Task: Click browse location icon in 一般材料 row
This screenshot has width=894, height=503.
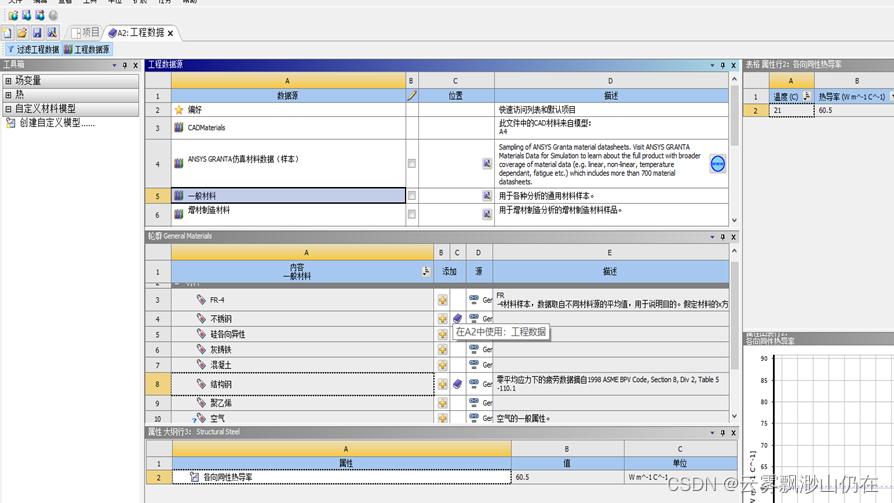Action: tap(487, 196)
